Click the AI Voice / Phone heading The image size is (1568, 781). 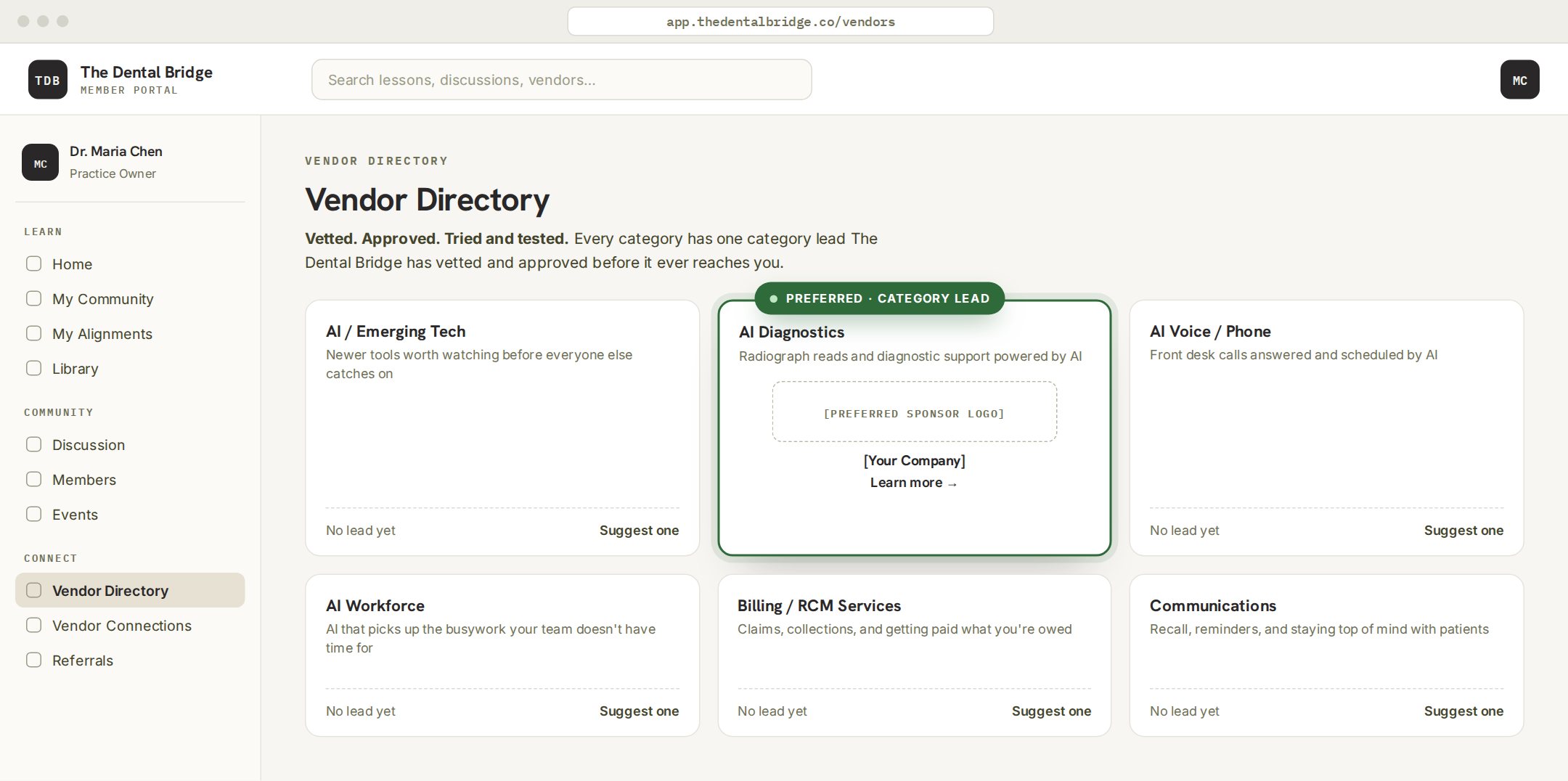tap(1210, 332)
